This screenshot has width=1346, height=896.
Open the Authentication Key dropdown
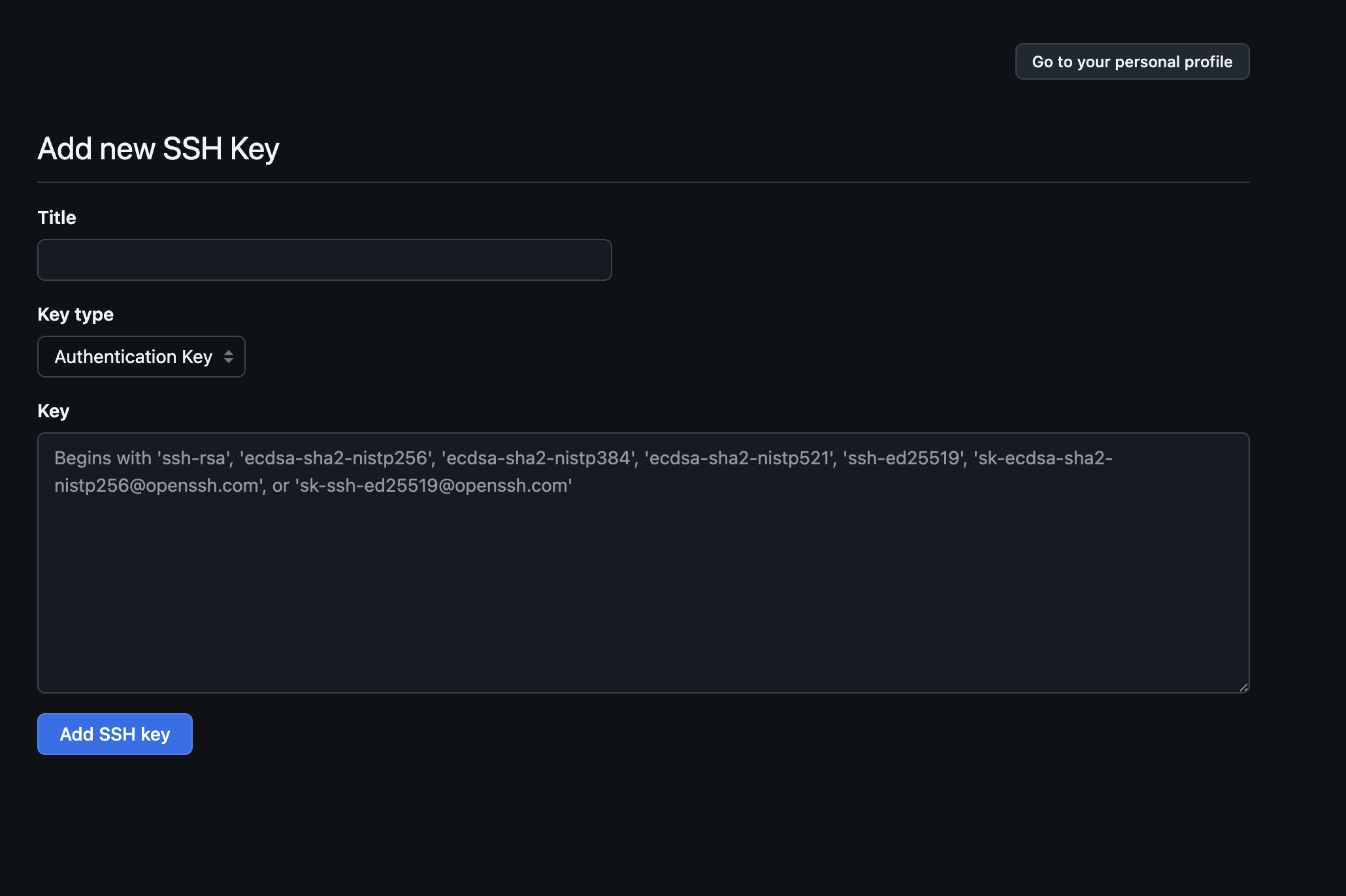click(x=141, y=357)
